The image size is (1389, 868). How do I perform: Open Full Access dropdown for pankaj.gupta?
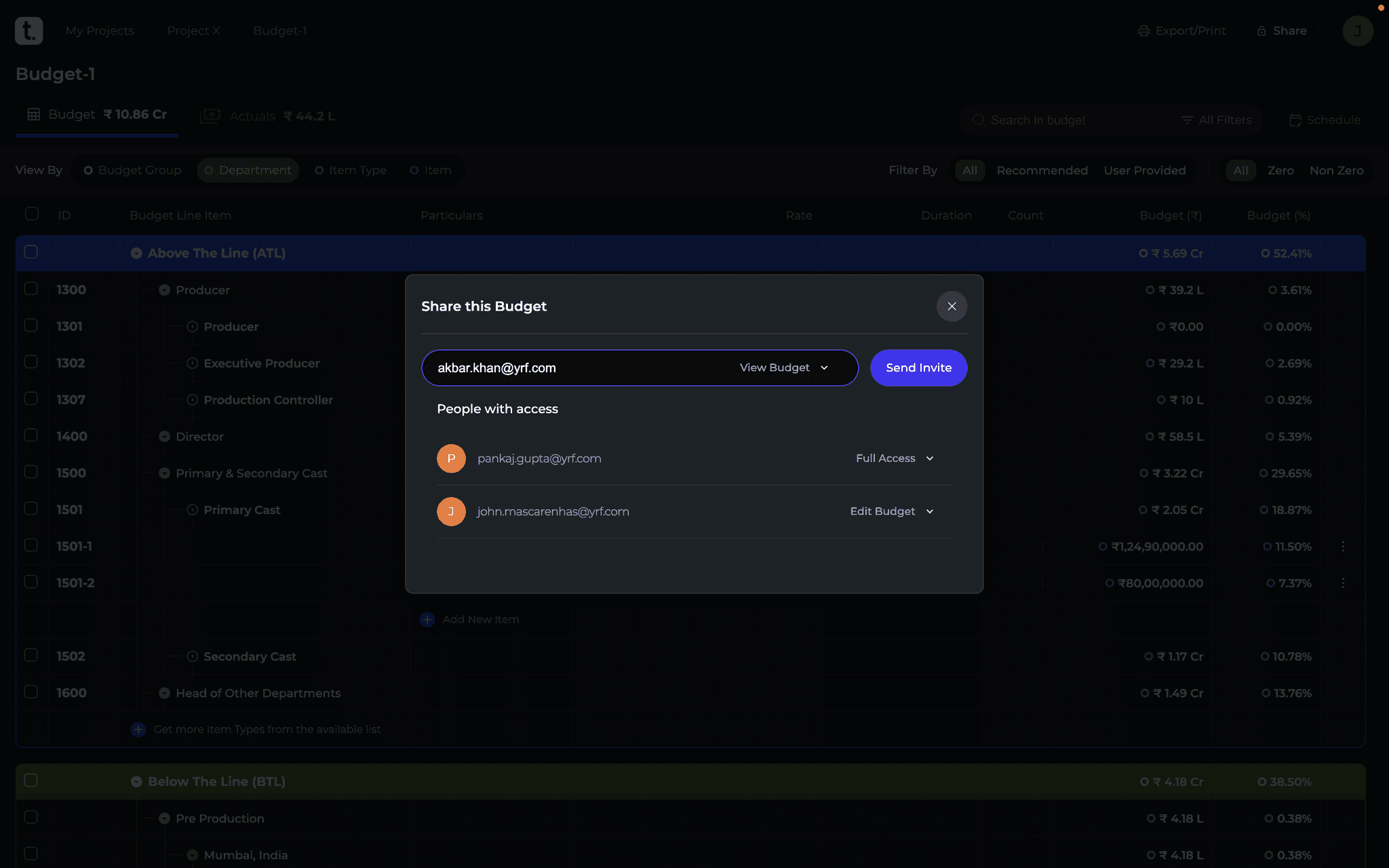[x=895, y=458]
